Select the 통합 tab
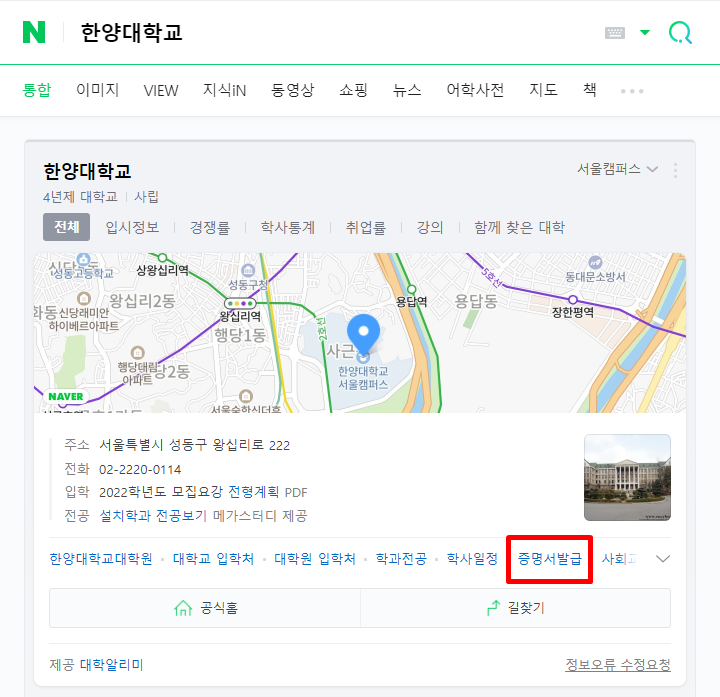The width and height of the screenshot is (720, 697). (37, 90)
